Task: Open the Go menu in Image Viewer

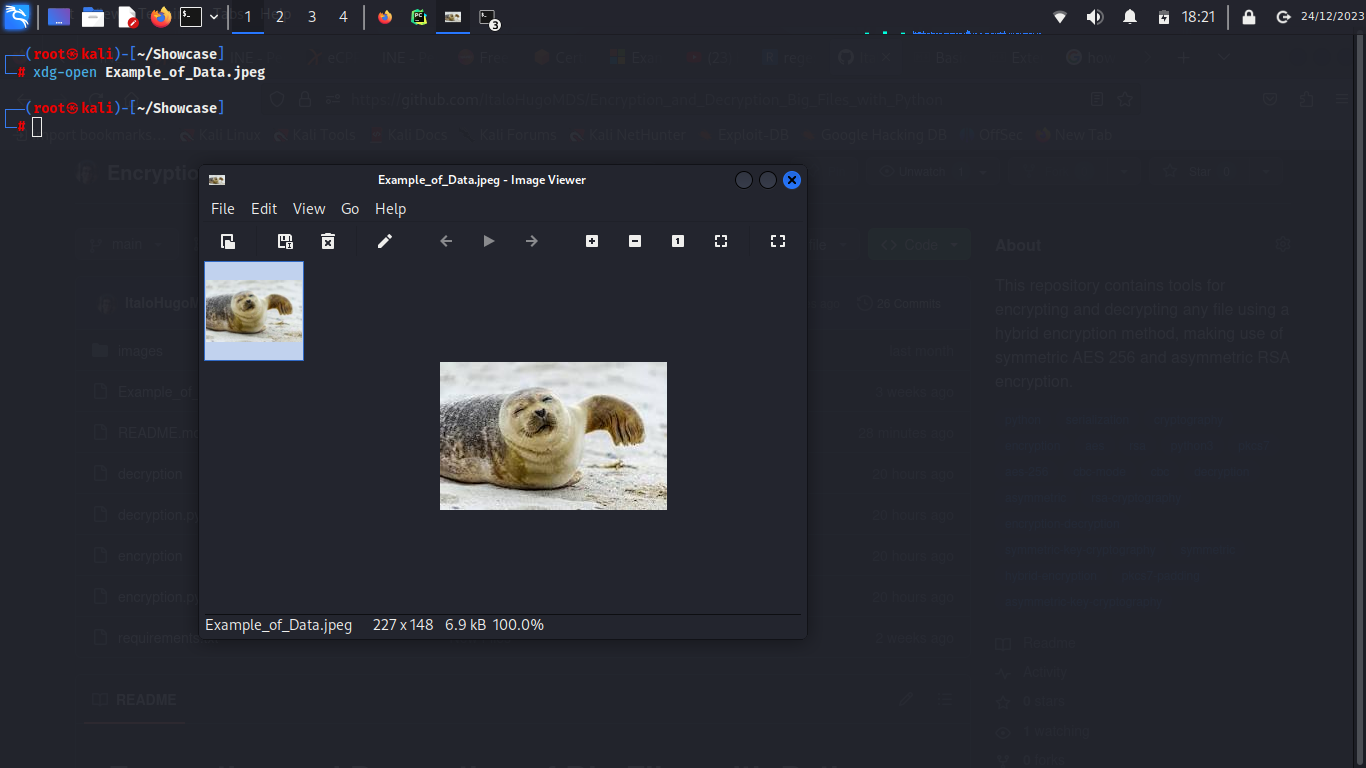Action: pos(350,209)
